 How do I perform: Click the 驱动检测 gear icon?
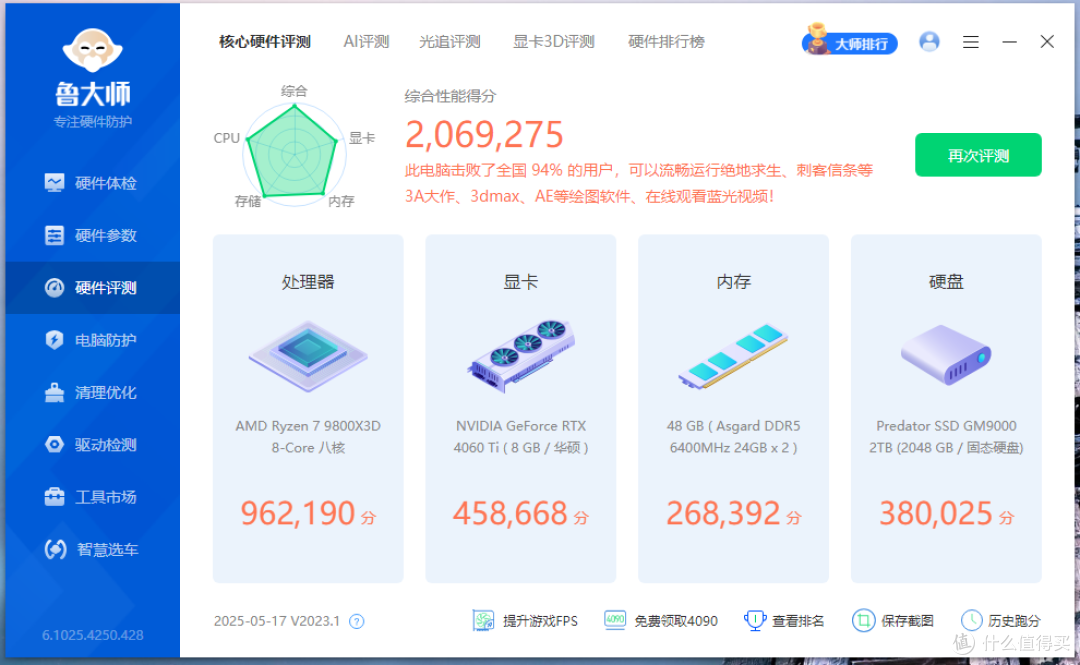pos(54,444)
